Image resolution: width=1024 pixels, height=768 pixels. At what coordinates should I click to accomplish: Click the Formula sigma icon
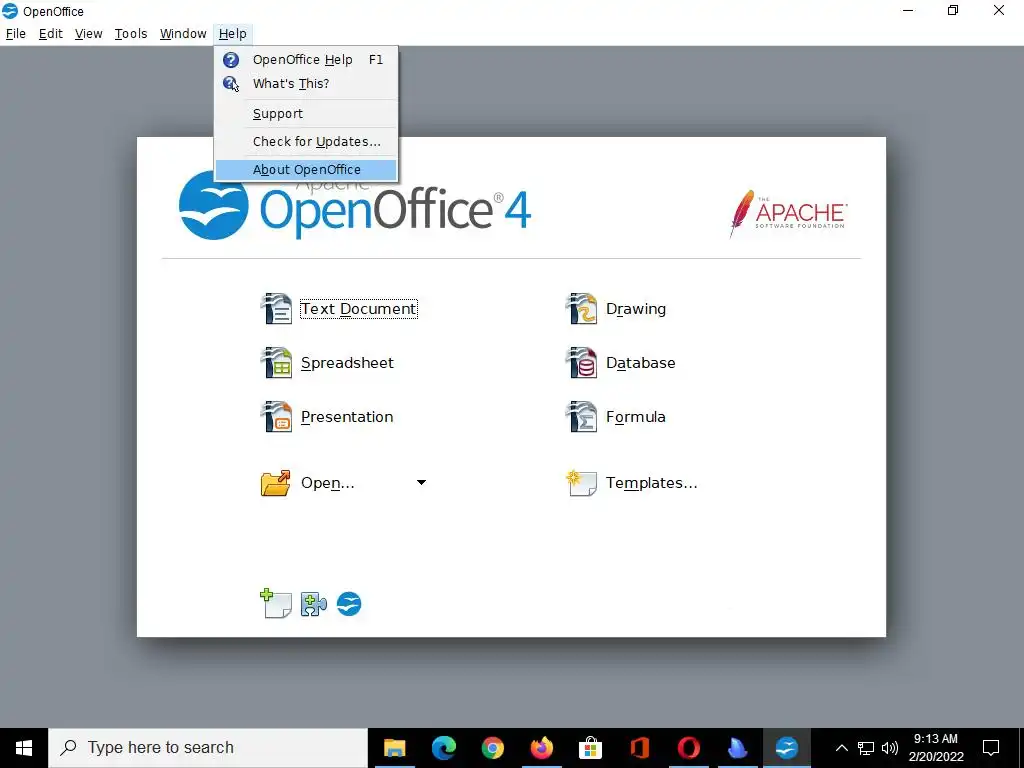pyautogui.click(x=581, y=417)
